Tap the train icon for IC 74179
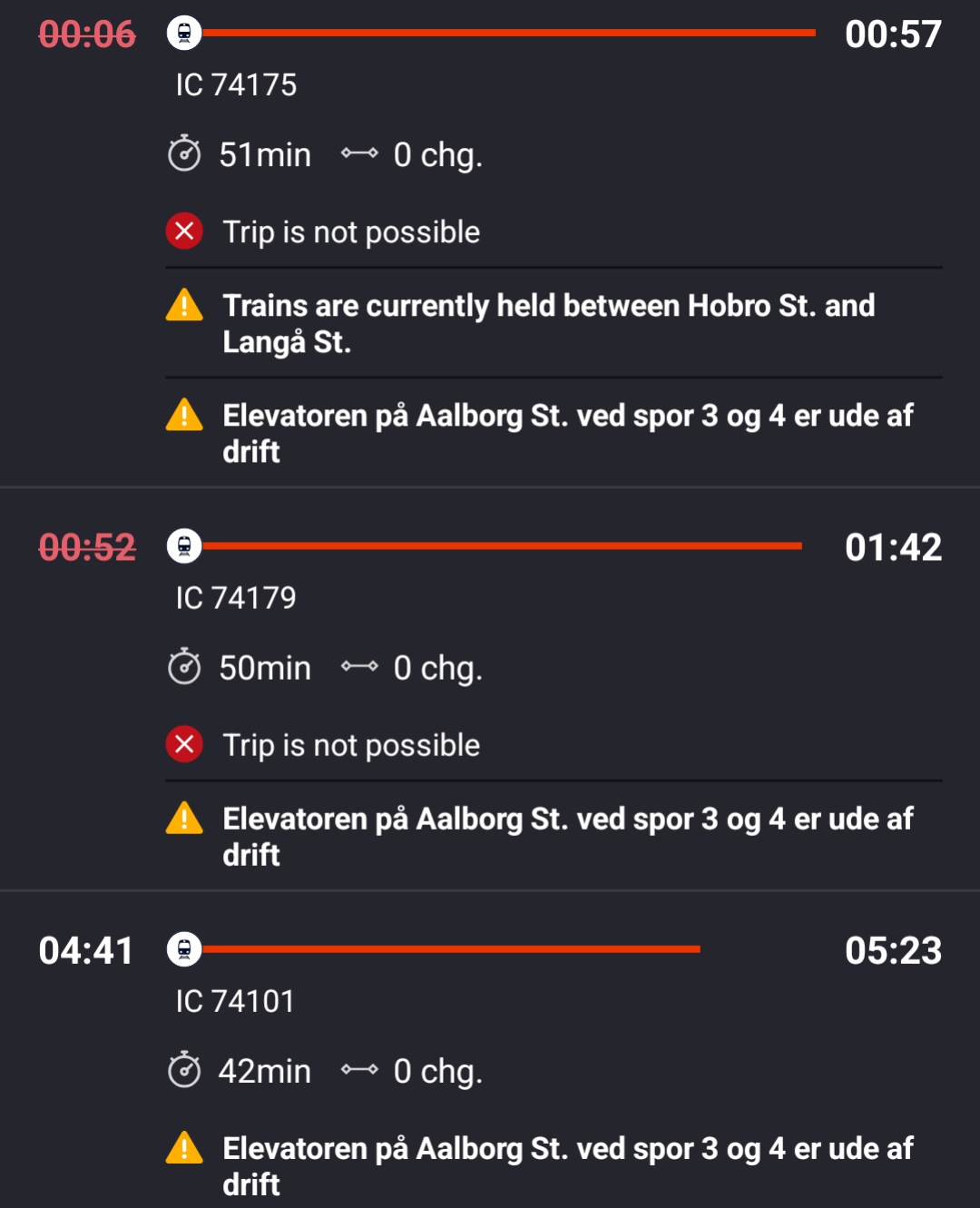Screen dimensions: 980x1208 [x=184, y=546]
